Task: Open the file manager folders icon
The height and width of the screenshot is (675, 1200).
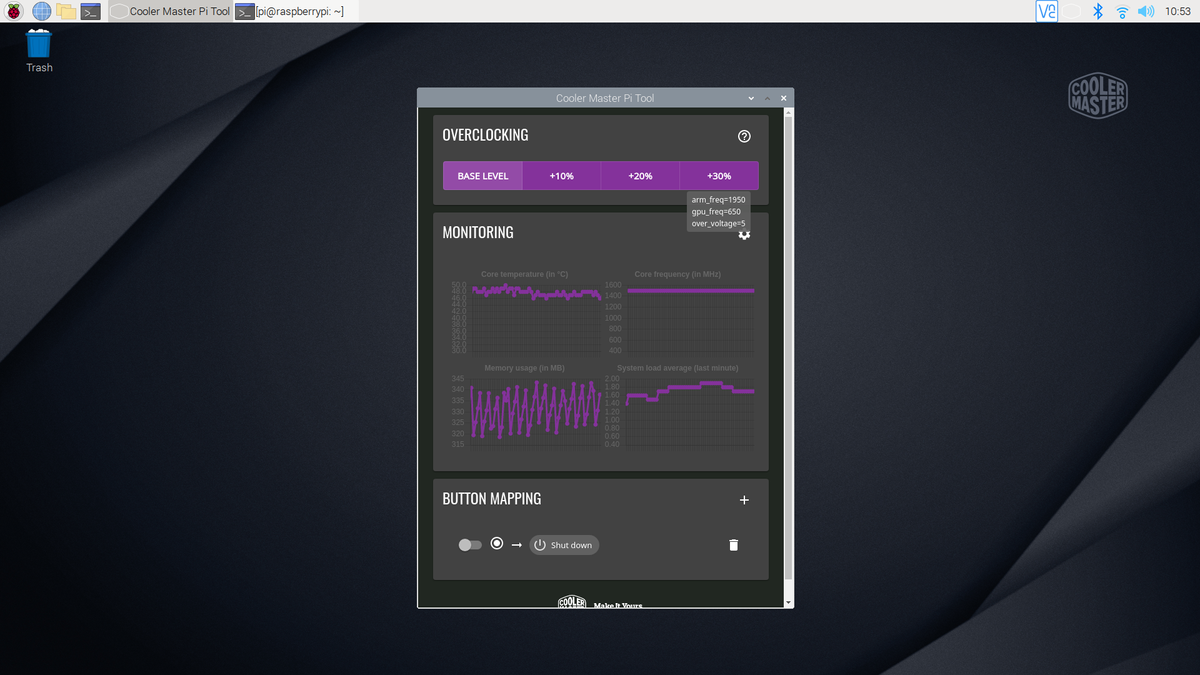Action: tap(67, 11)
